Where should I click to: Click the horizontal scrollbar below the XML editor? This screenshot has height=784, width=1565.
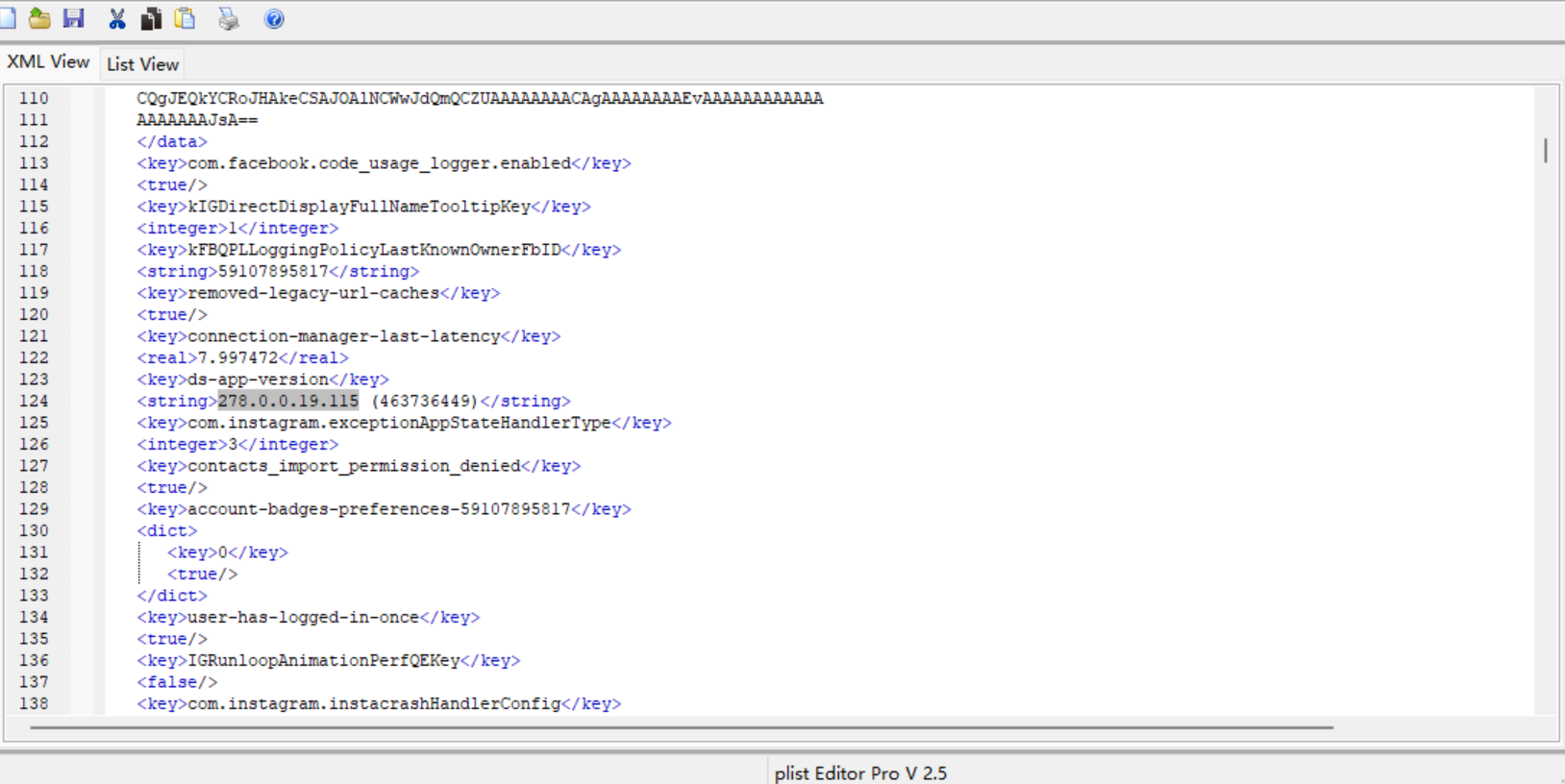pyautogui.click(x=682, y=727)
